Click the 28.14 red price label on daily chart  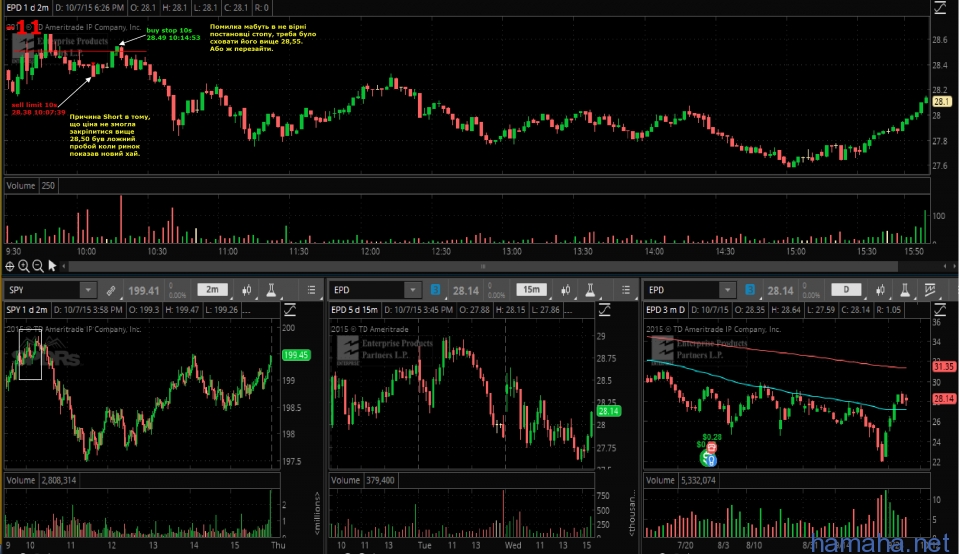(x=944, y=399)
